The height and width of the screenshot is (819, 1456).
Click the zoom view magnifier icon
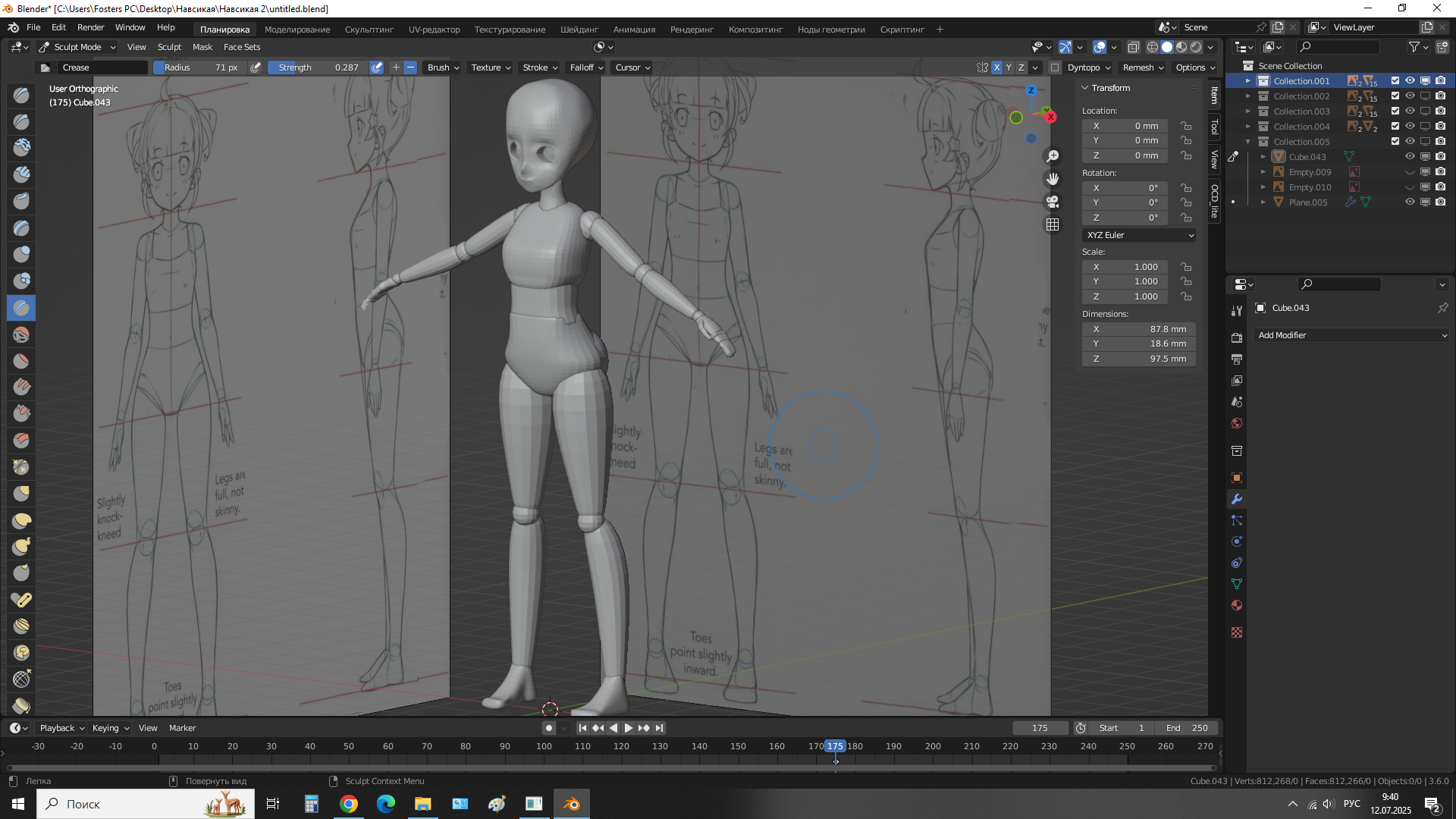tap(1053, 156)
